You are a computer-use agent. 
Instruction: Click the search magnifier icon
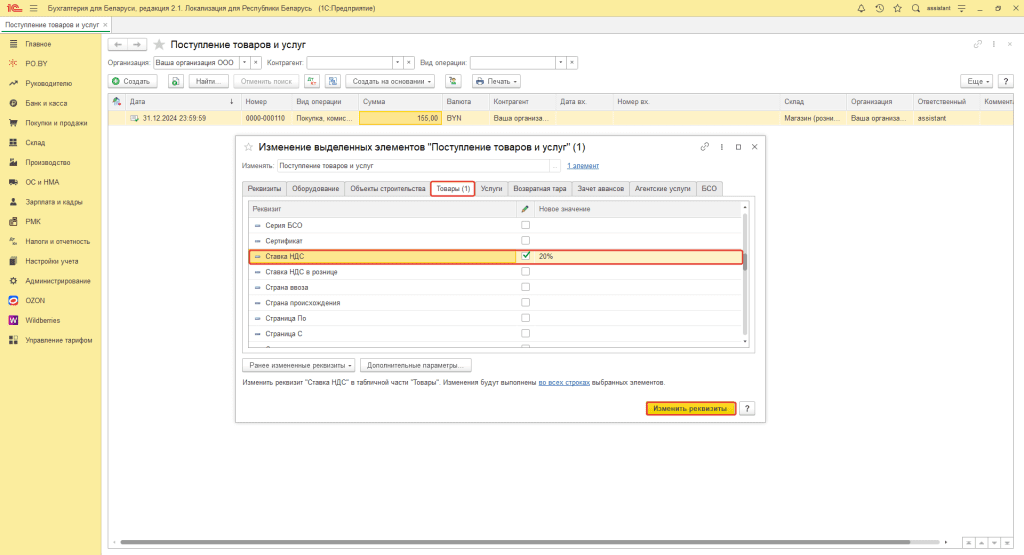point(913,8)
